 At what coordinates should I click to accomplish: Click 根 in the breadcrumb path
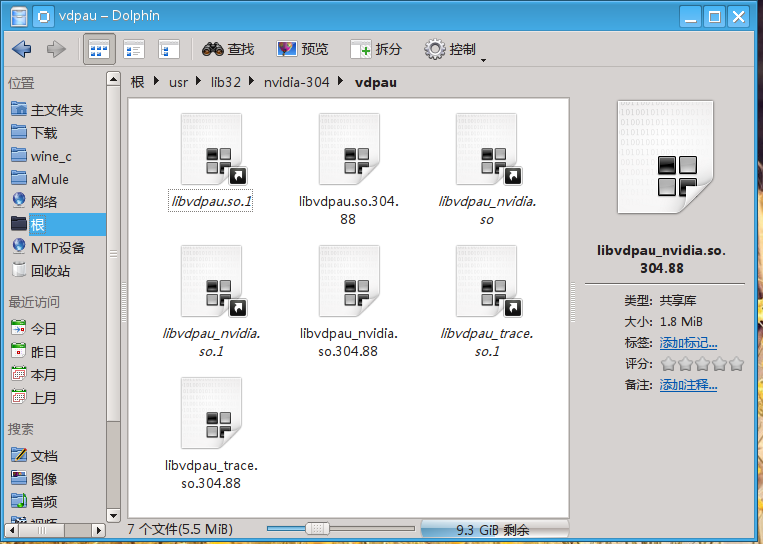[138, 82]
